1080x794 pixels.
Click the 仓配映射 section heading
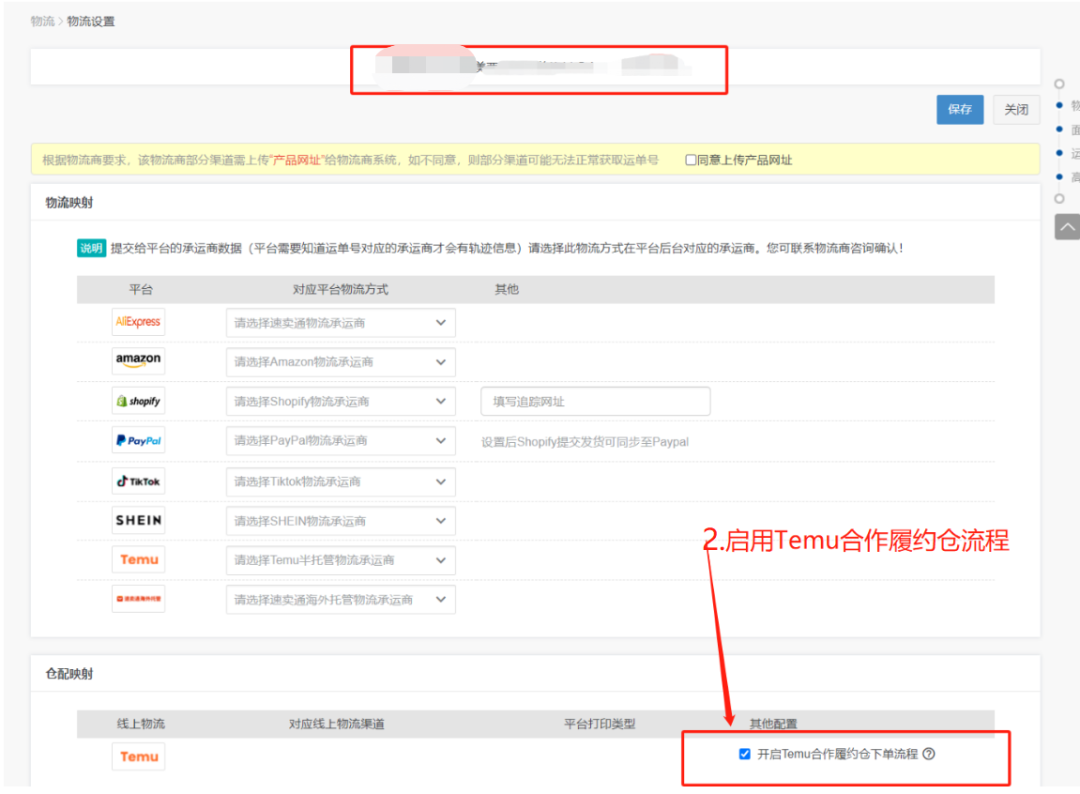[x=69, y=673]
